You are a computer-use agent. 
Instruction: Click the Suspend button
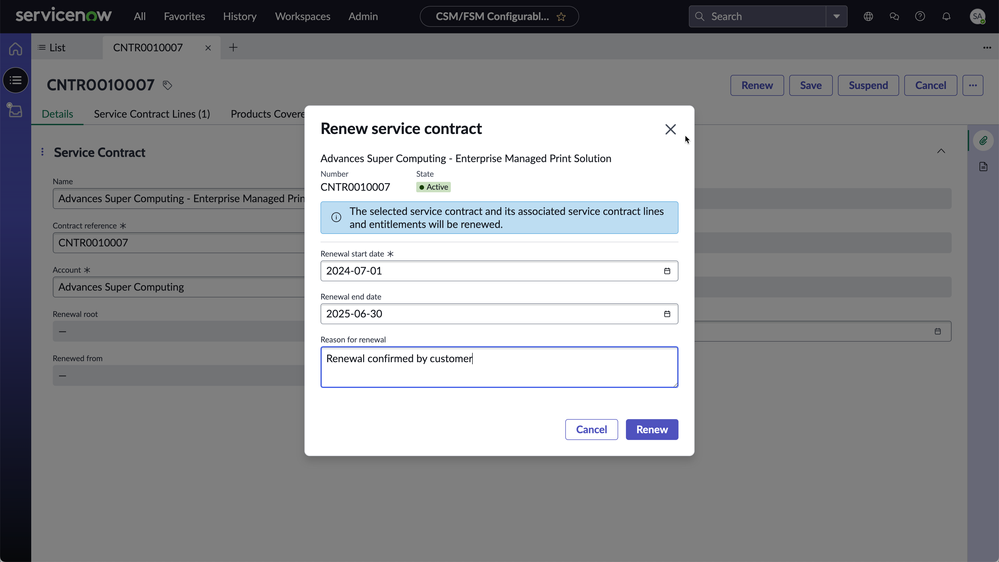(868, 85)
